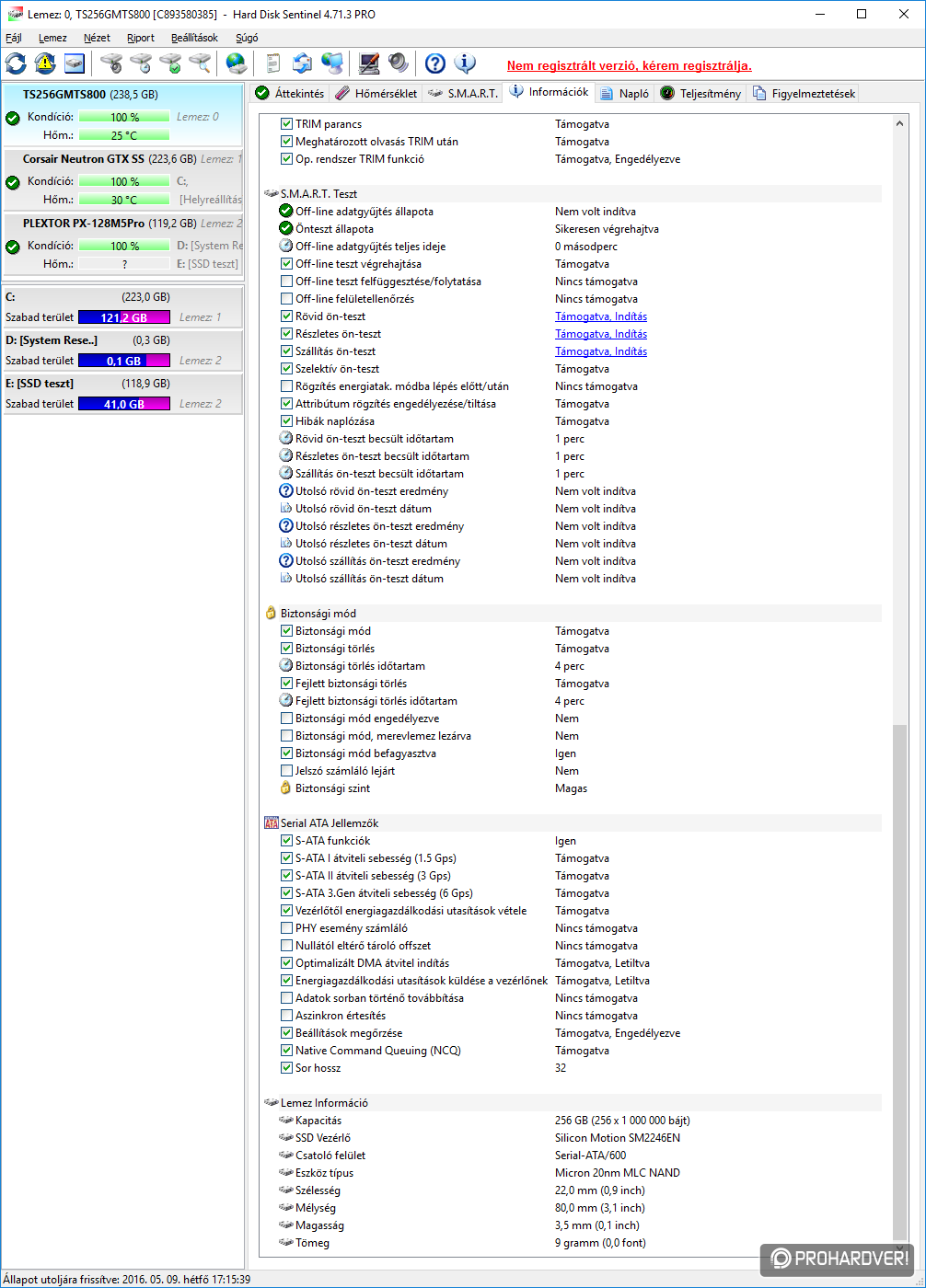Click green status icon of PLEXTOR PX-128M5Pro
Image resolution: width=926 pixels, height=1288 pixels.
coord(13,247)
